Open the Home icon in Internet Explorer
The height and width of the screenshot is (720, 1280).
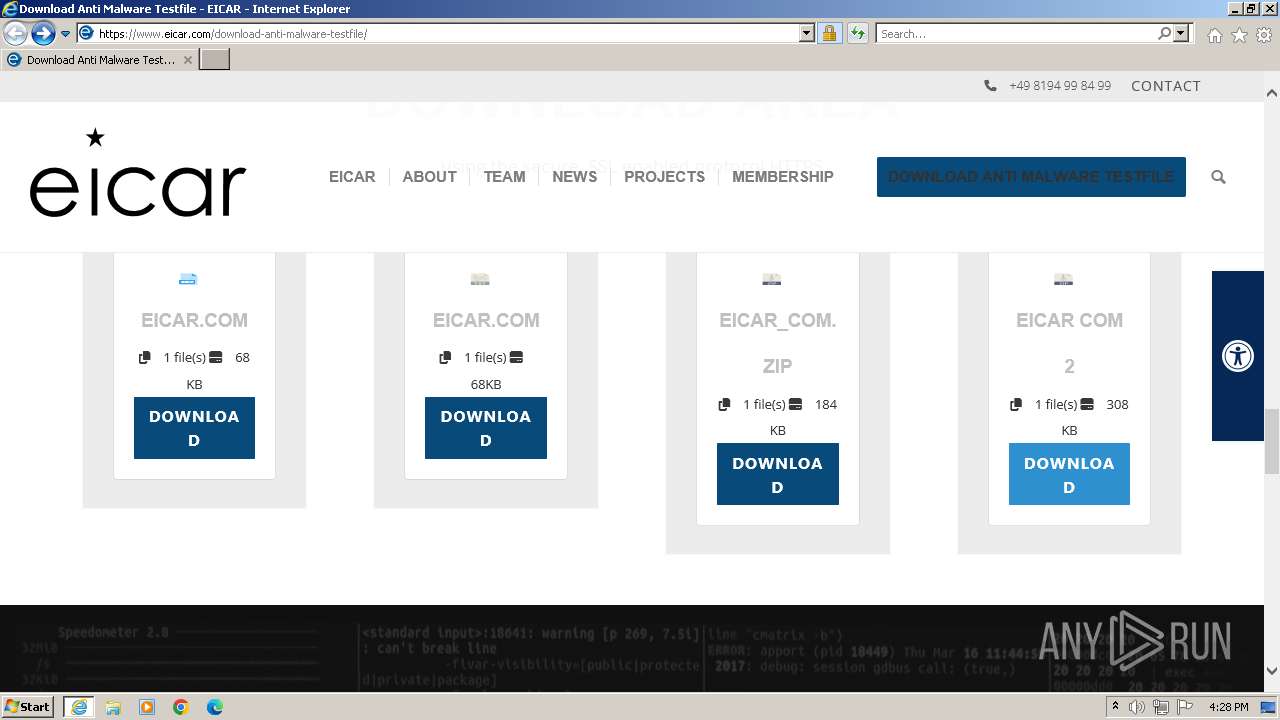1214,35
